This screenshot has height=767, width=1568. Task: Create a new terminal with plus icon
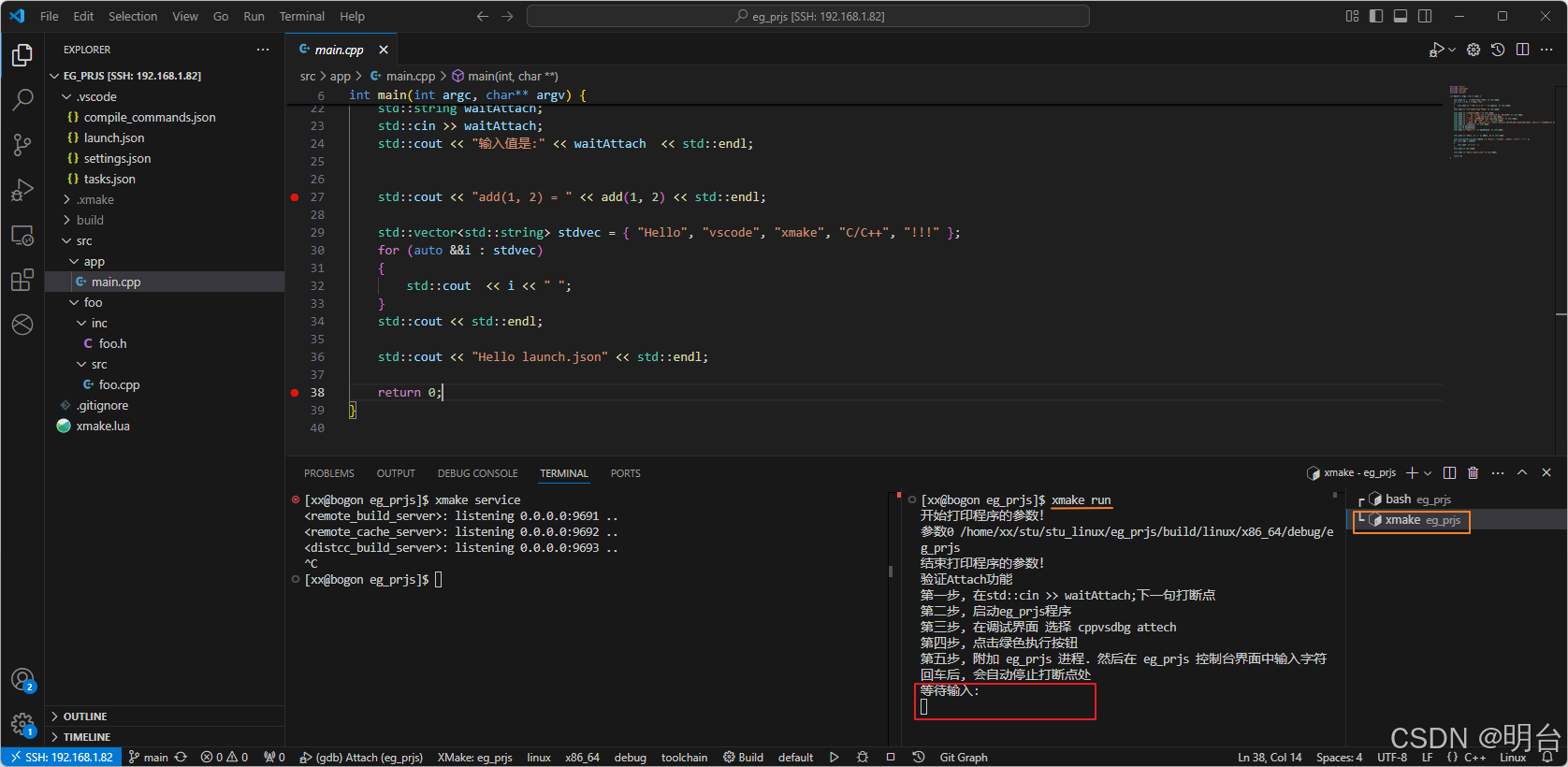click(x=1413, y=473)
